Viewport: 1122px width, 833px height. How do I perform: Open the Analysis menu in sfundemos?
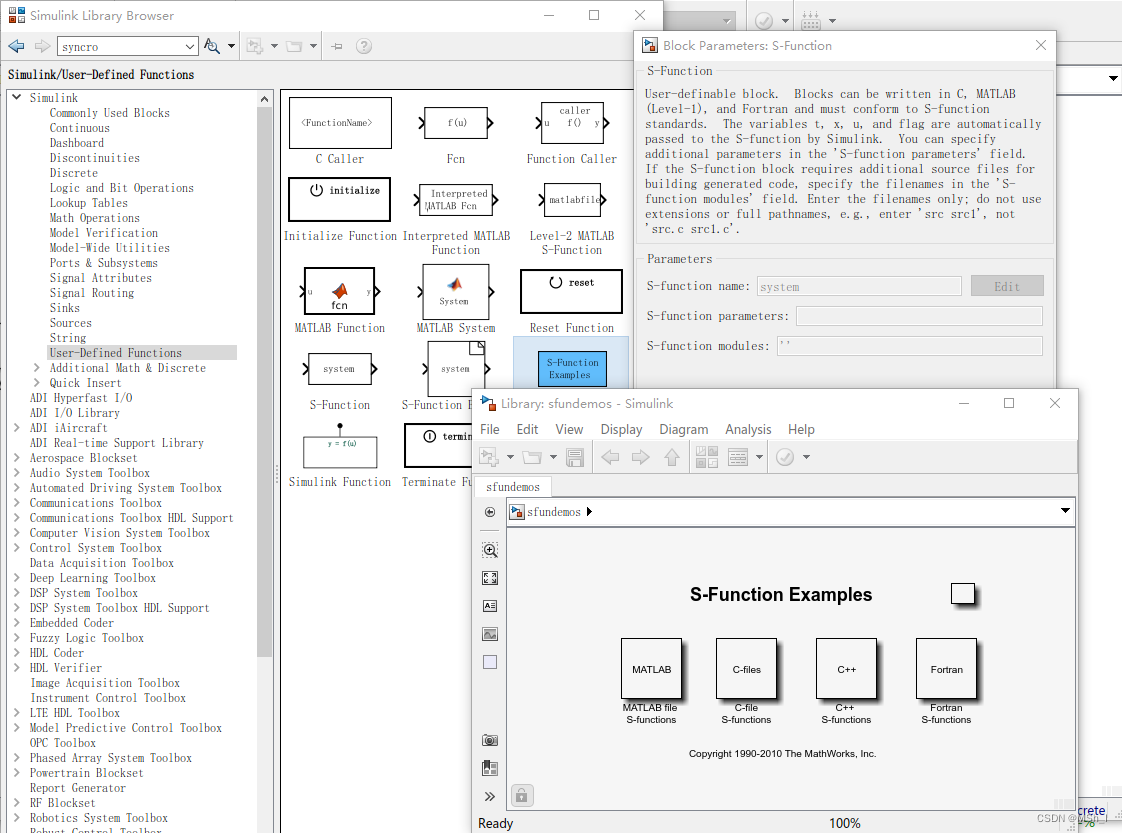point(748,429)
